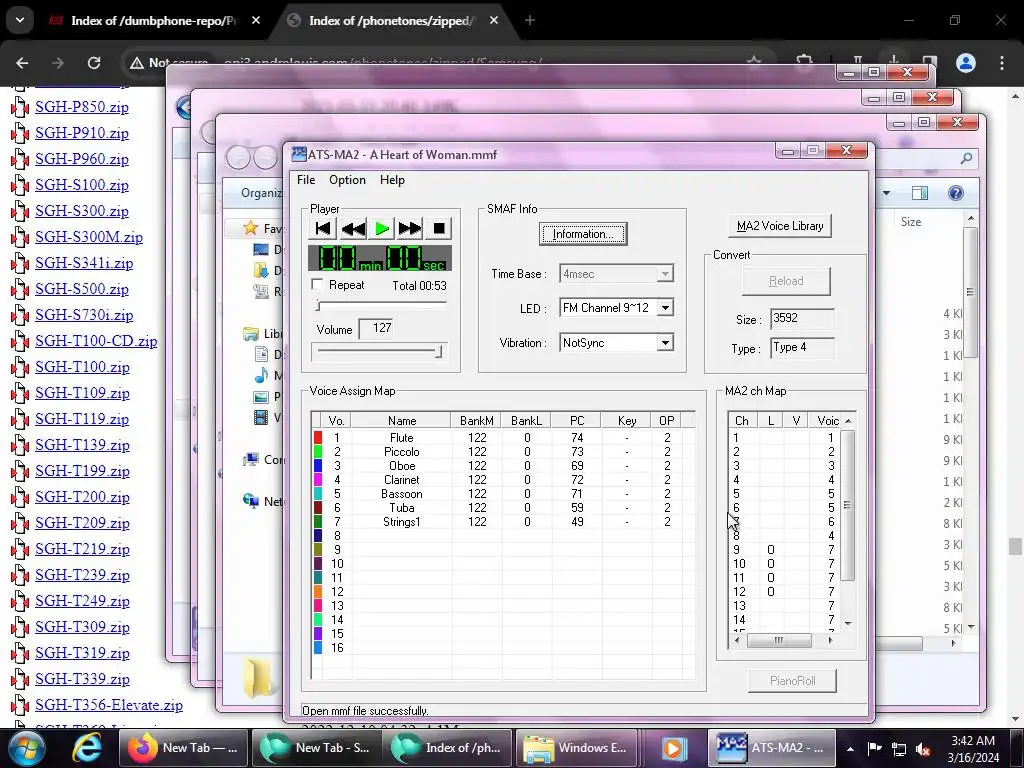The width and height of the screenshot is (1024, 768).
Task: Switch to Firefox New Tab taskbar item
Action: [183, 748]
